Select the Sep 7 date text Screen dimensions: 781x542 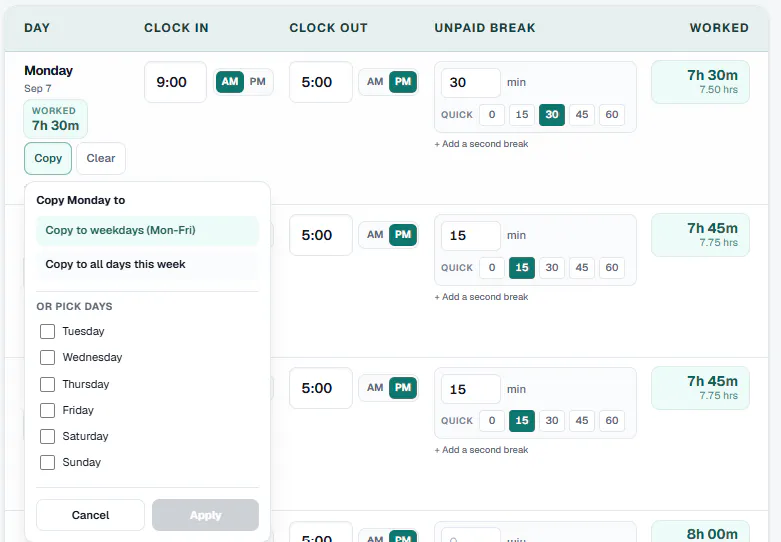point(38,89)
